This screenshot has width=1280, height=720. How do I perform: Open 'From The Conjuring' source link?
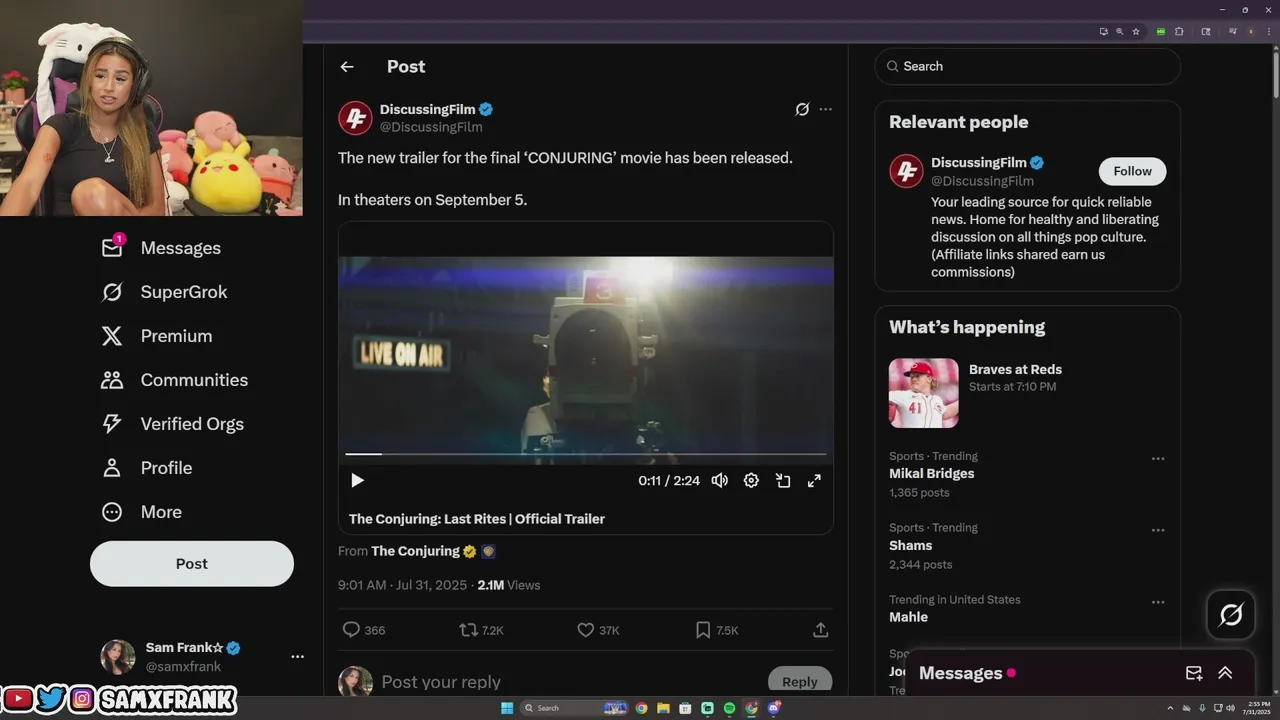click(415, 551)
